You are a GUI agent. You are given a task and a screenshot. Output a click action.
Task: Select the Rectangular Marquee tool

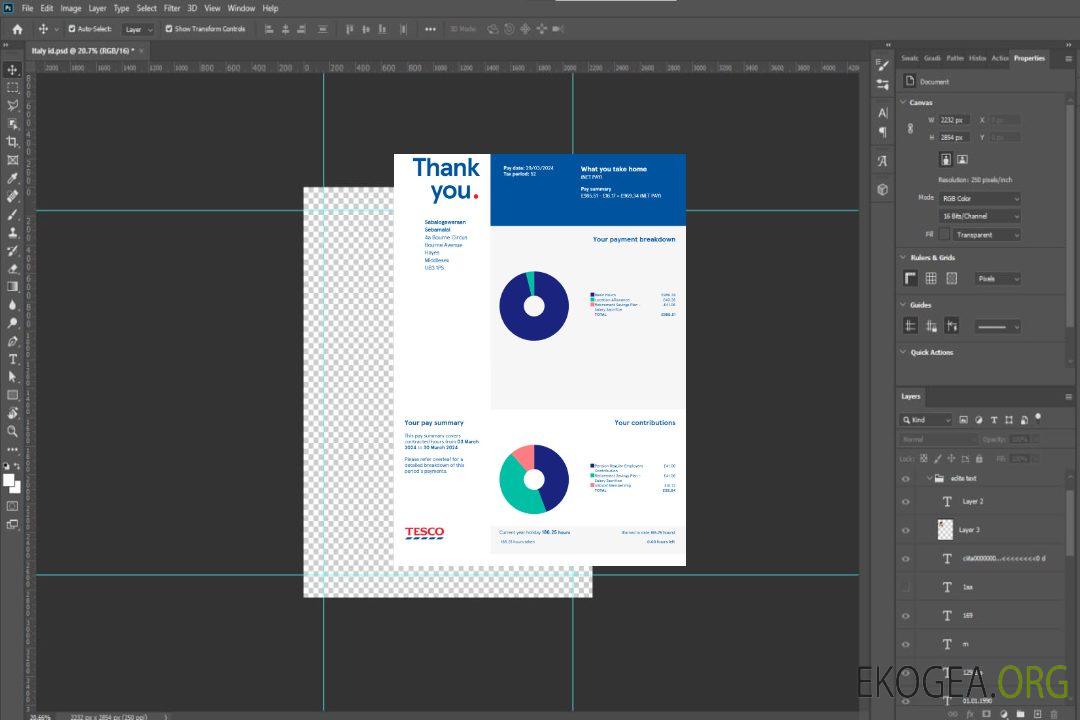point(12,88)
